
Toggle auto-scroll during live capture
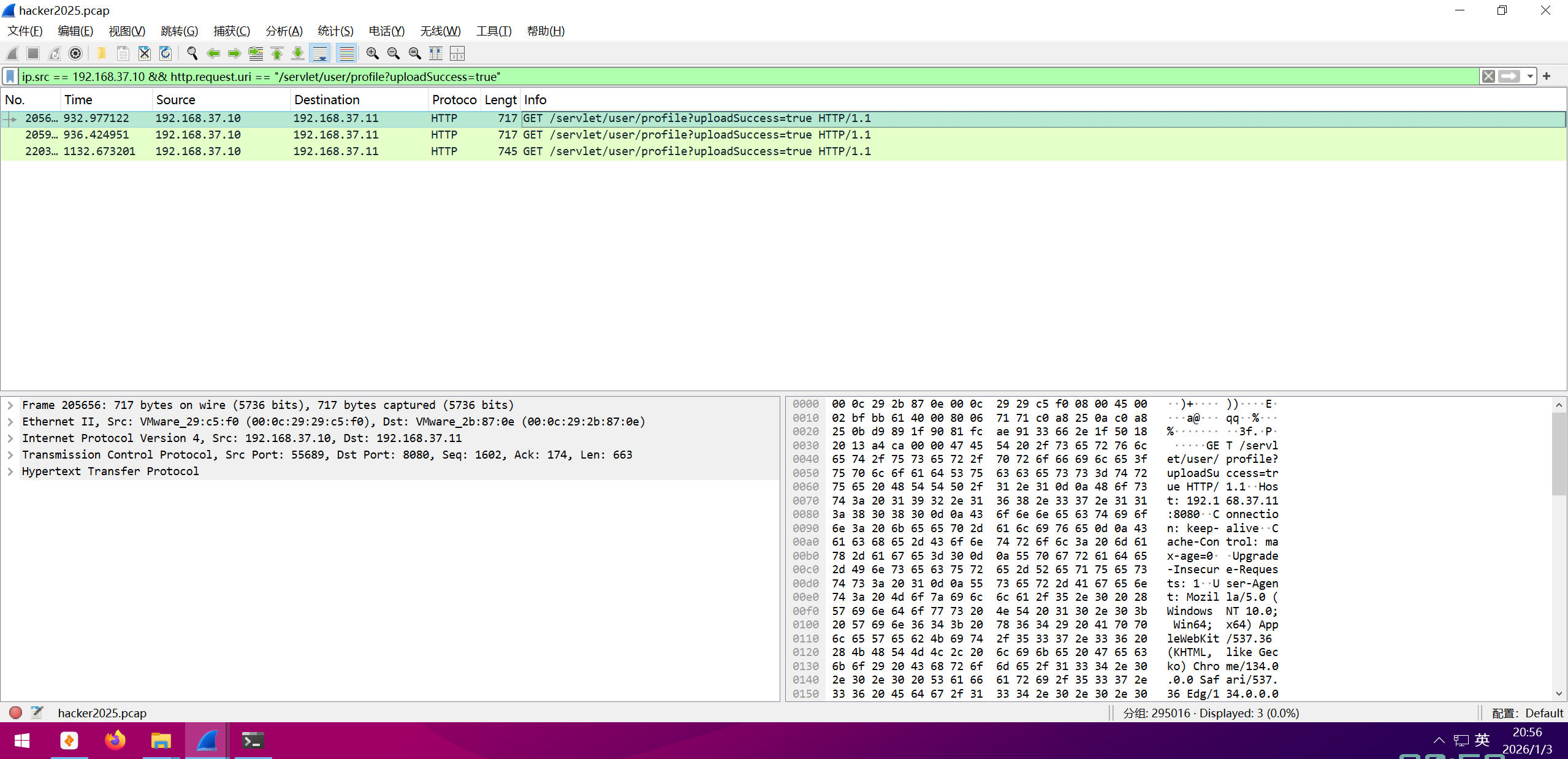tap(319, 54)
